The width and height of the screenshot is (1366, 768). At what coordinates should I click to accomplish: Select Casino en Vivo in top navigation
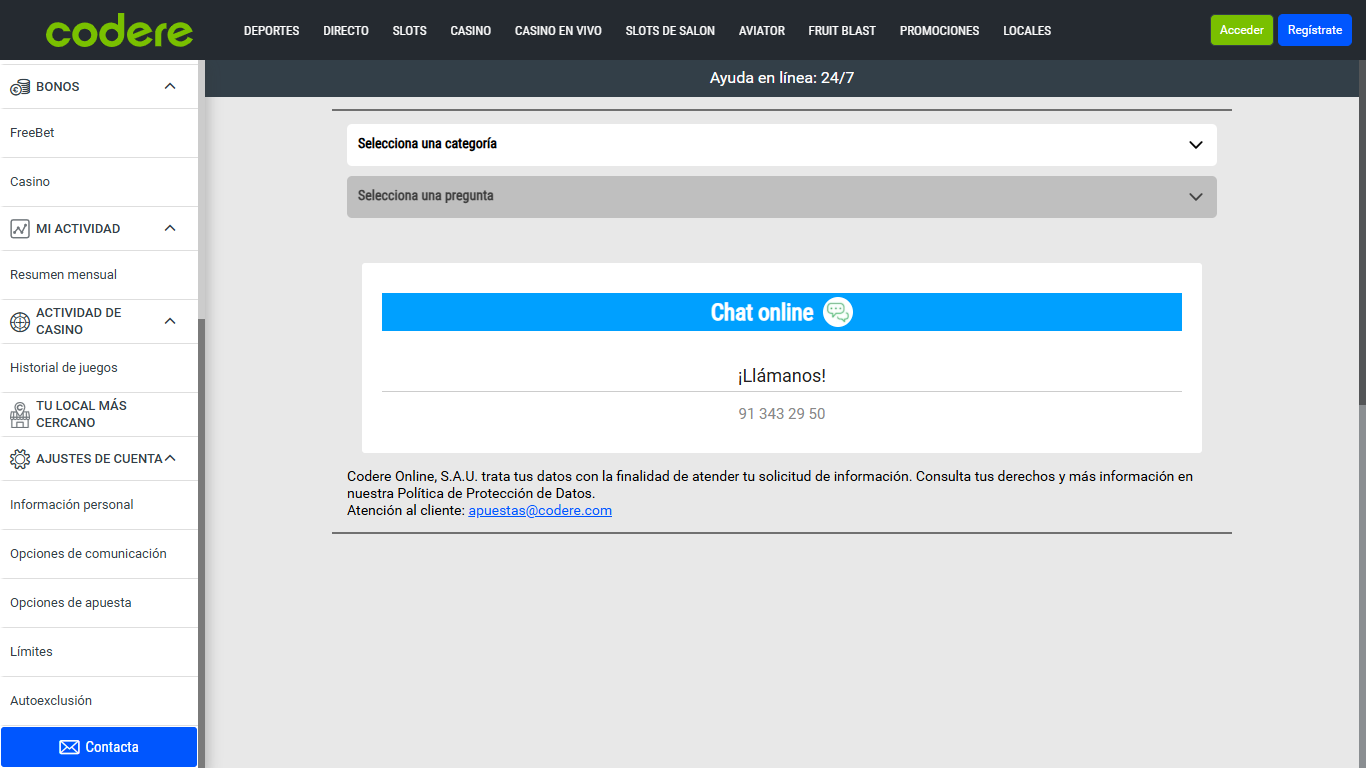pos(558,31)
